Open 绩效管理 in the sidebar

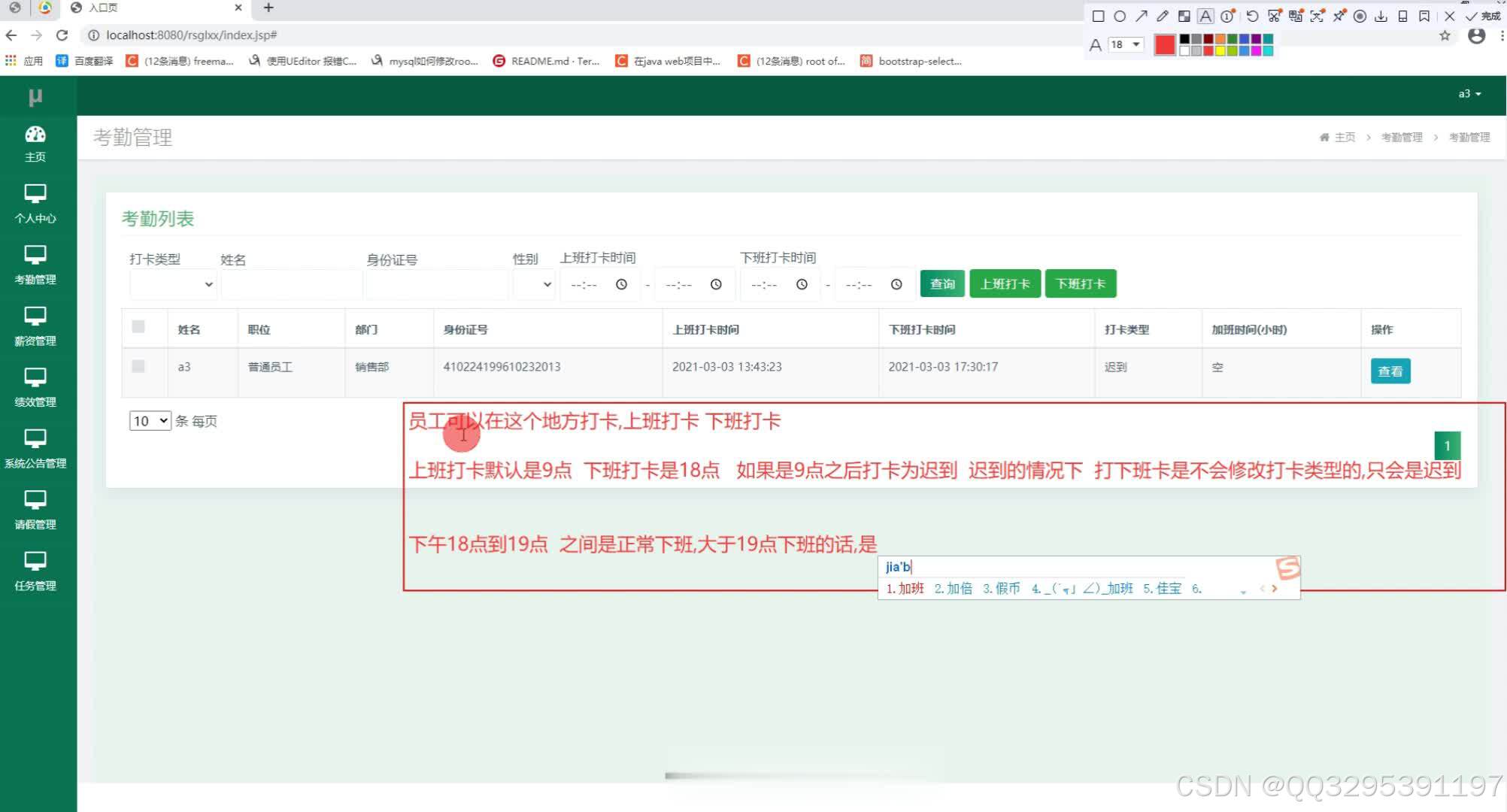tap(35, 388)
